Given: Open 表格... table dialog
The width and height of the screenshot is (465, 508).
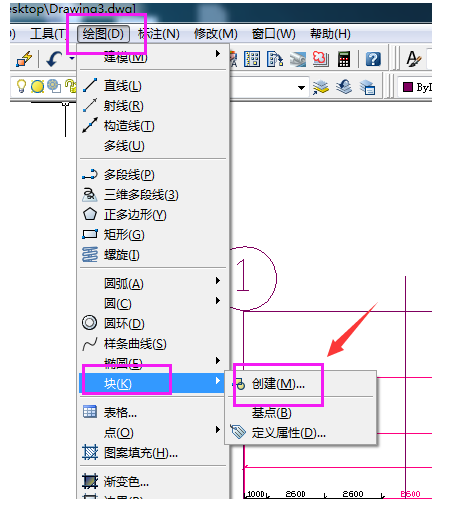Looking at the screenshot, I should [x=153, y=413].
